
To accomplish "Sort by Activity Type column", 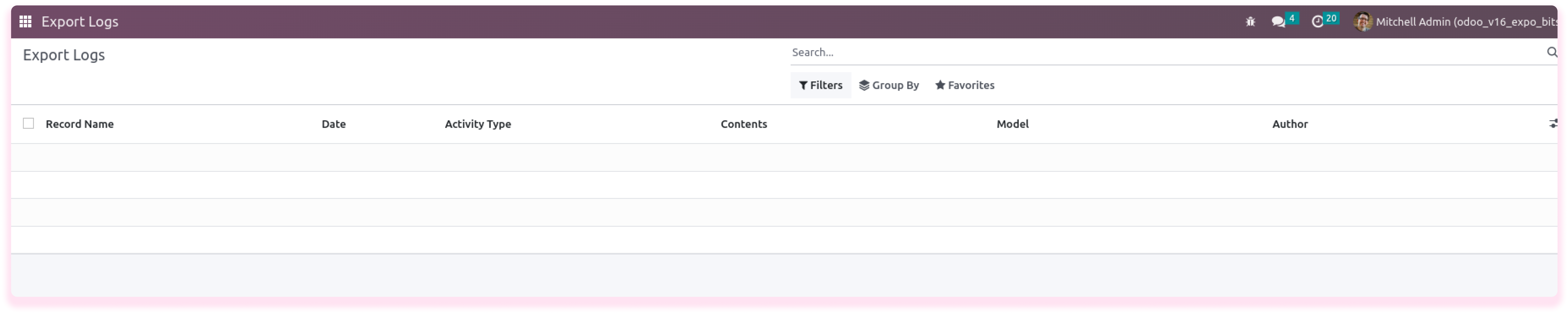I will 478,124.
